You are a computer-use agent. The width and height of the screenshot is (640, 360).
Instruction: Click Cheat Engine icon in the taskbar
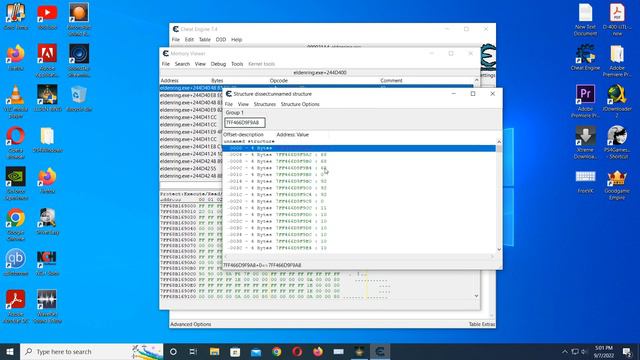380,351
